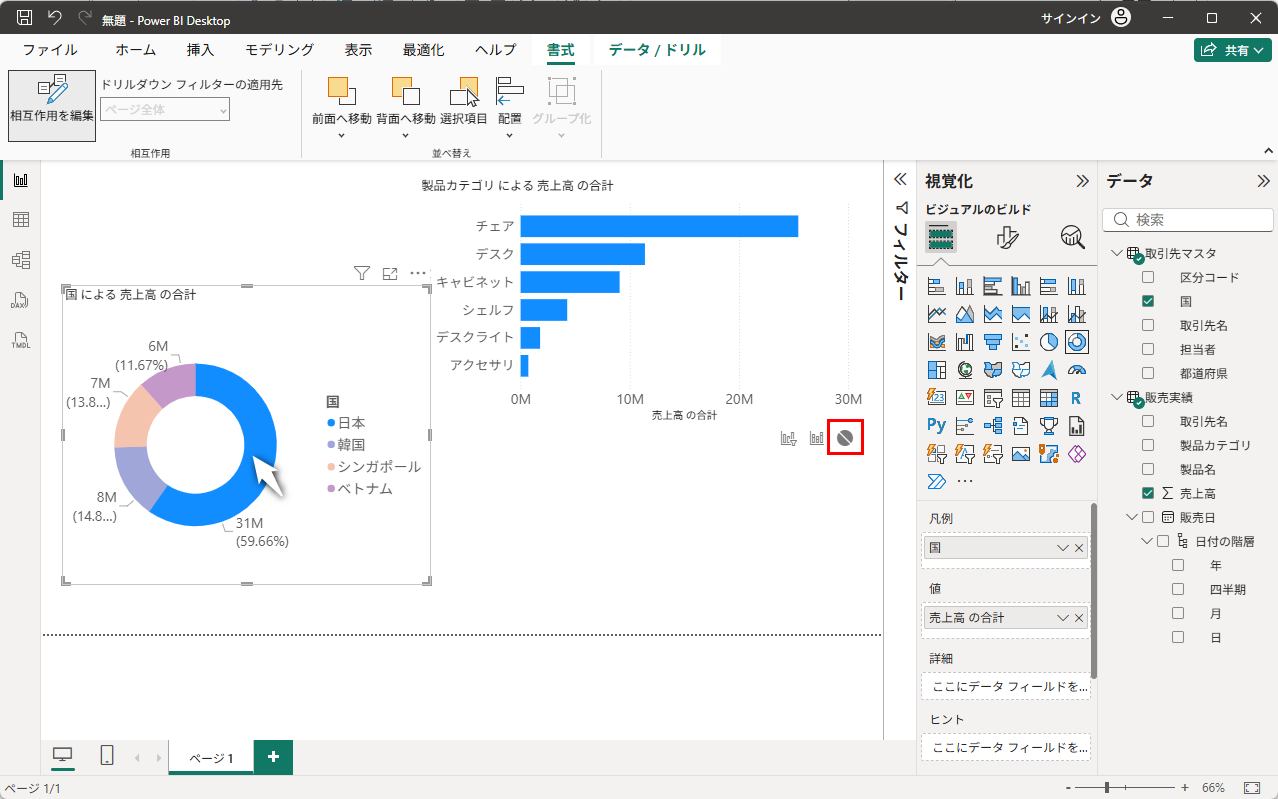Viewport: 1278px width, 799px height.
Task: Choose the matrix visual
Action: click(1049, 398)
